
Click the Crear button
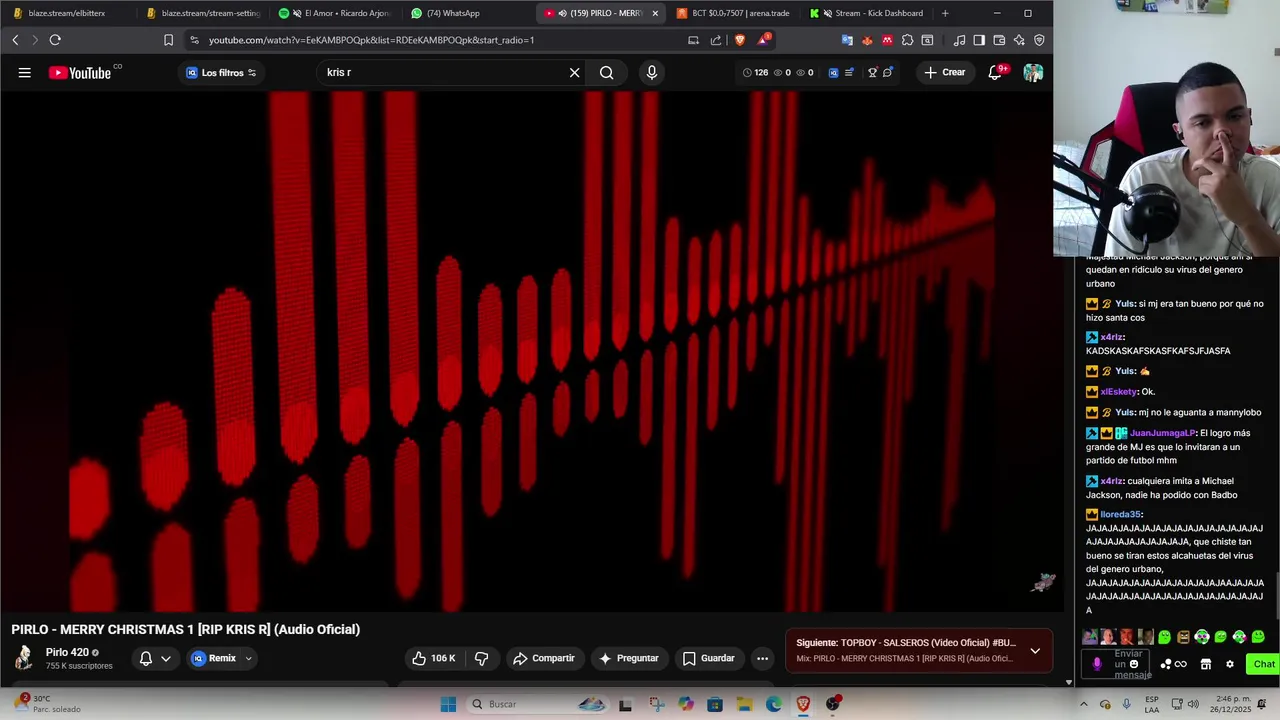(945, 72)
